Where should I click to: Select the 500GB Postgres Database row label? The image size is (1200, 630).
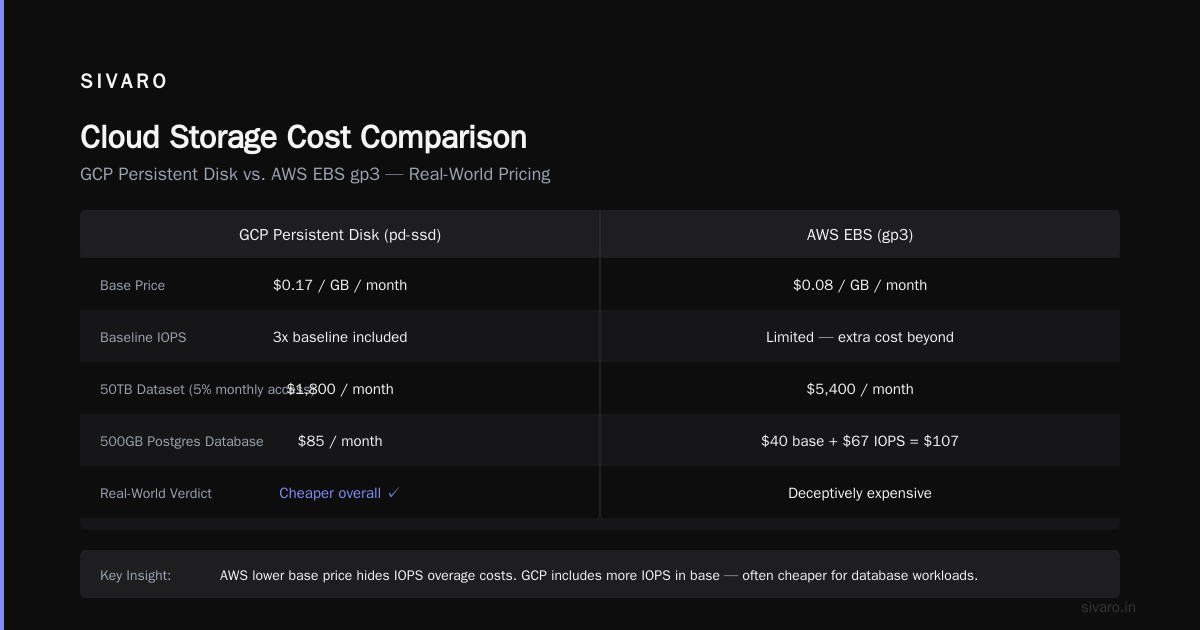182,442
